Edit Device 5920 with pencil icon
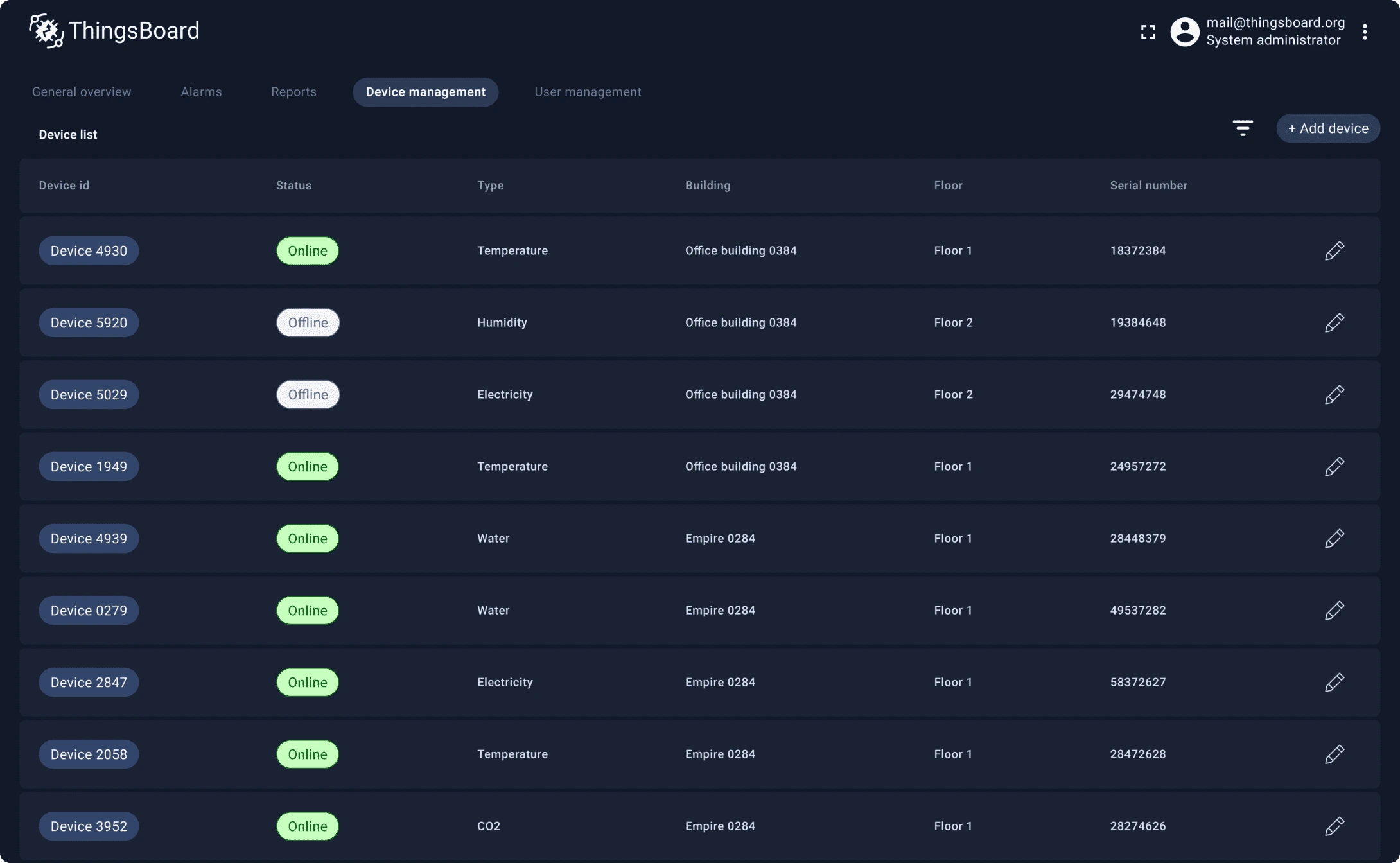The image size is (1400, 863). click(x=1334, y=322)
